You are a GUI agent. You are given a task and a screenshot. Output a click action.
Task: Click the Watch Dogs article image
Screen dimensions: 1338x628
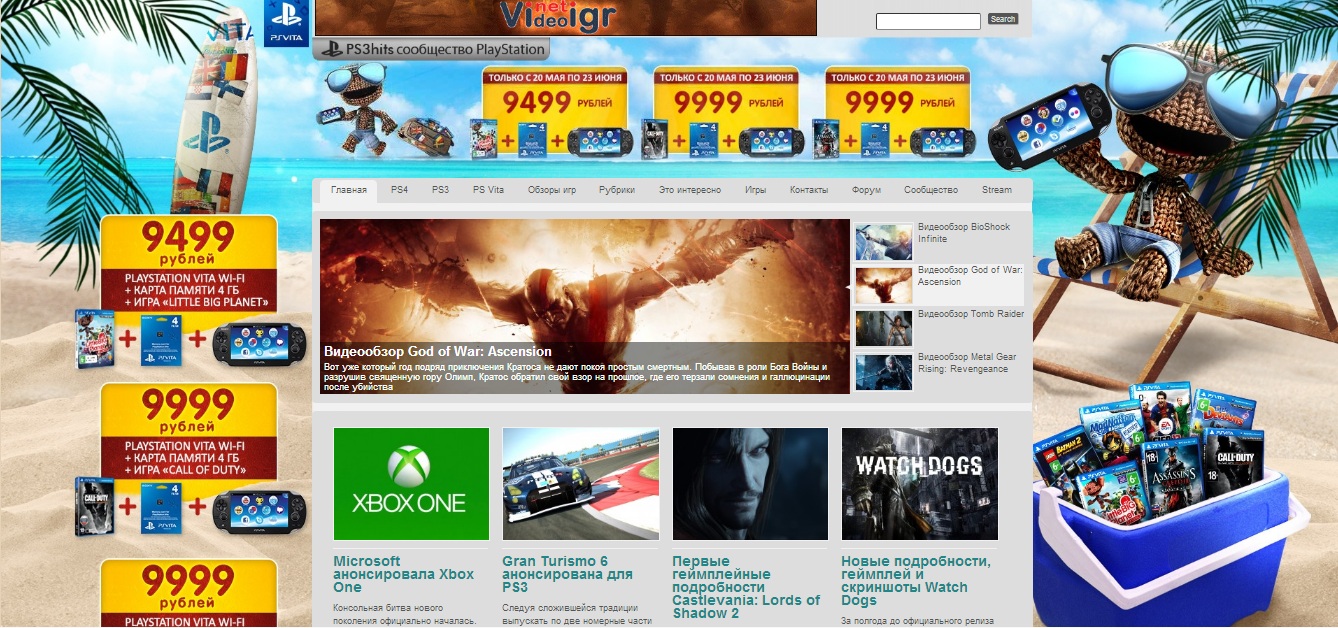tap(920, 484)
